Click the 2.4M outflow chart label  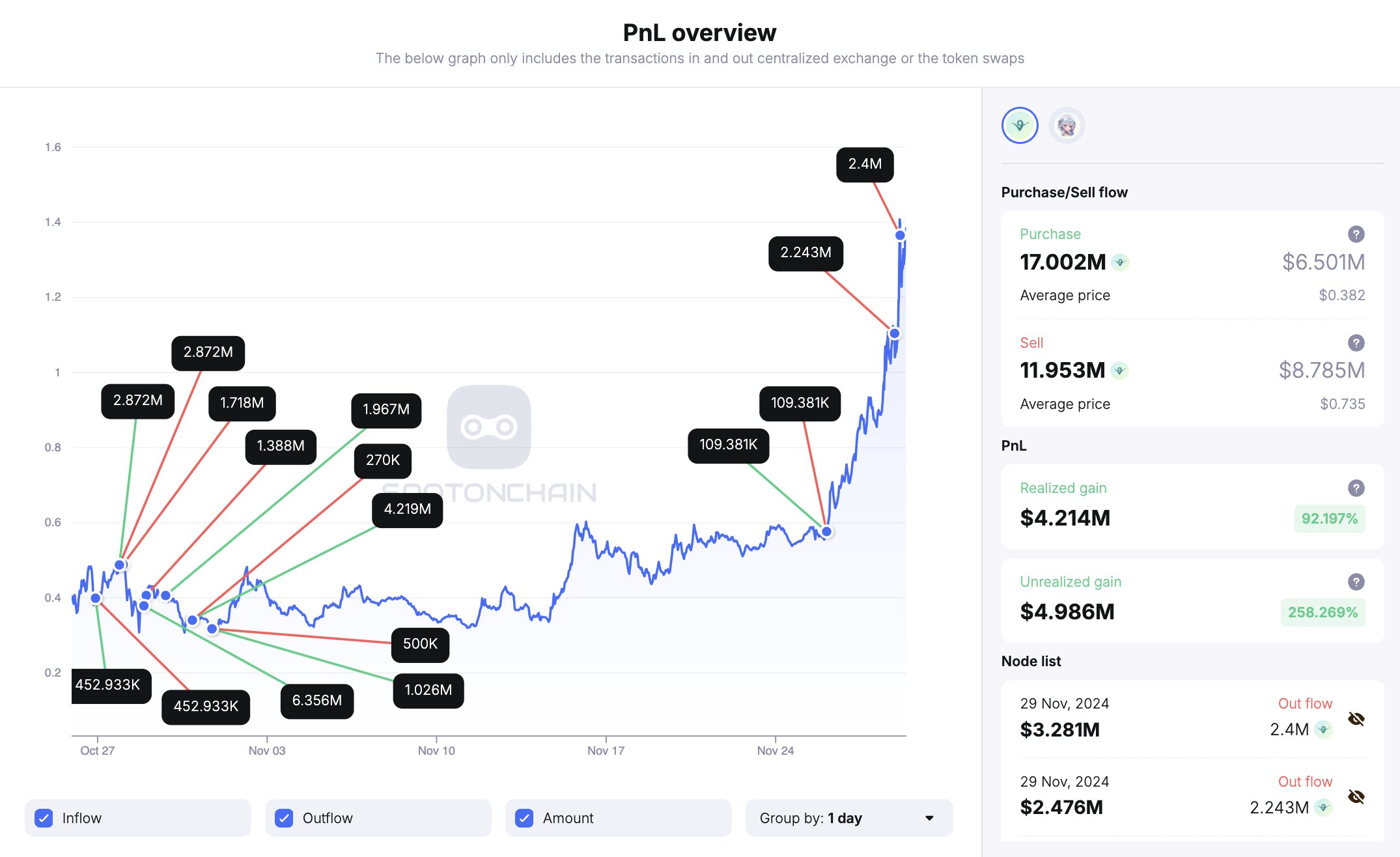tap(865, 164)
